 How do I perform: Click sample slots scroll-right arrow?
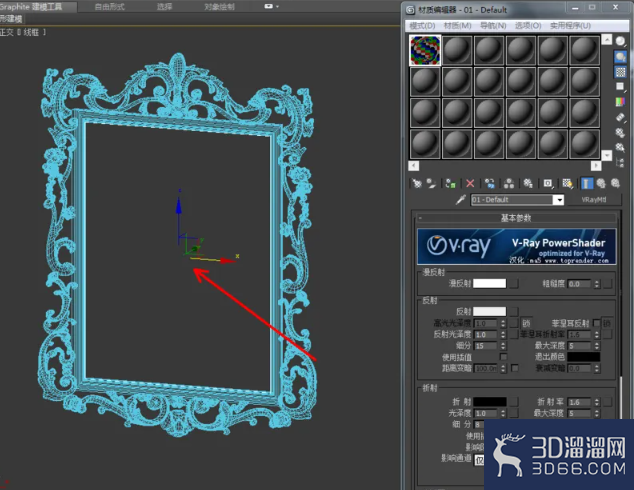coord(596,166)
